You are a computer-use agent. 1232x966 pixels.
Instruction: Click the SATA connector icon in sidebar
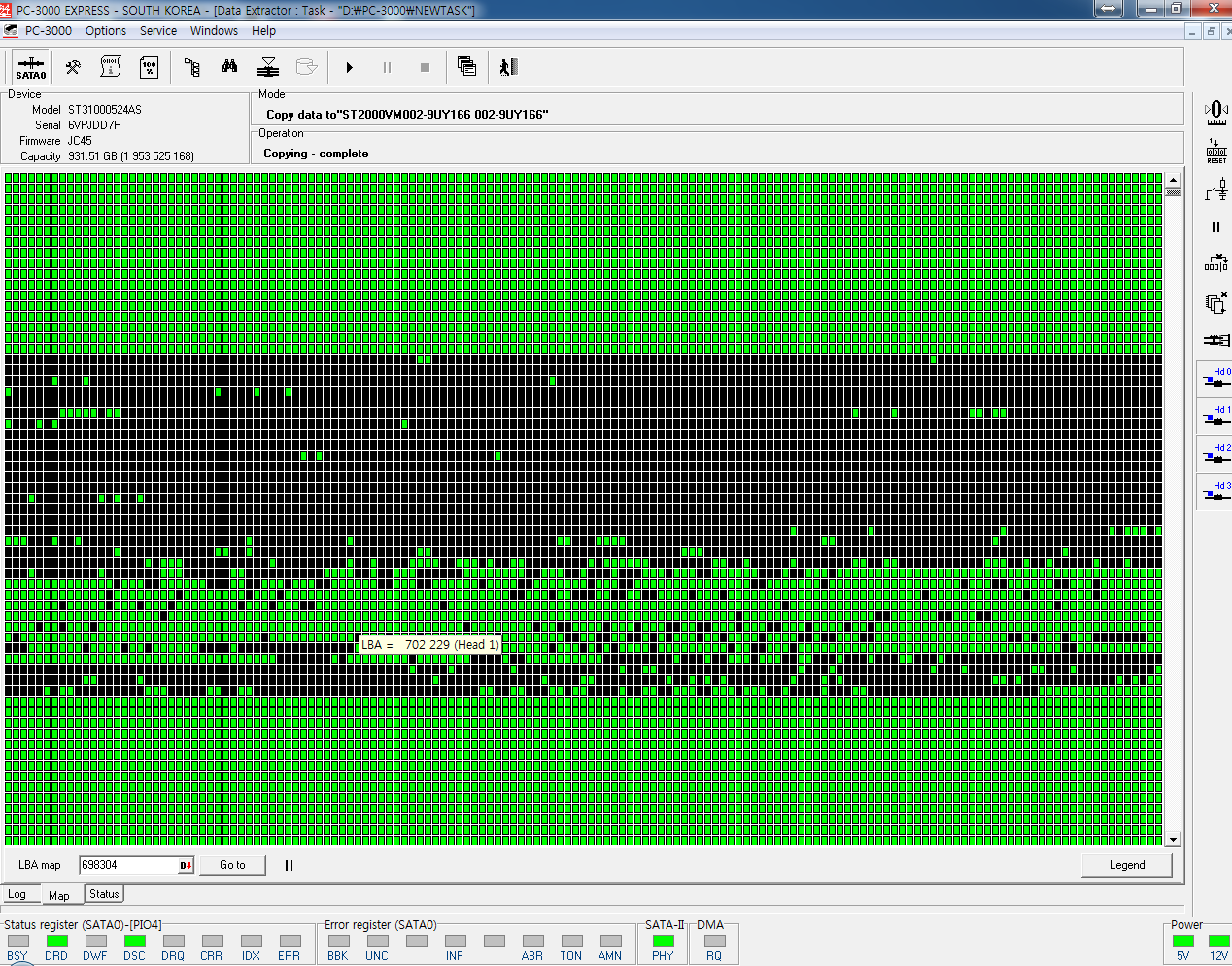click(x=1216, y=340)
